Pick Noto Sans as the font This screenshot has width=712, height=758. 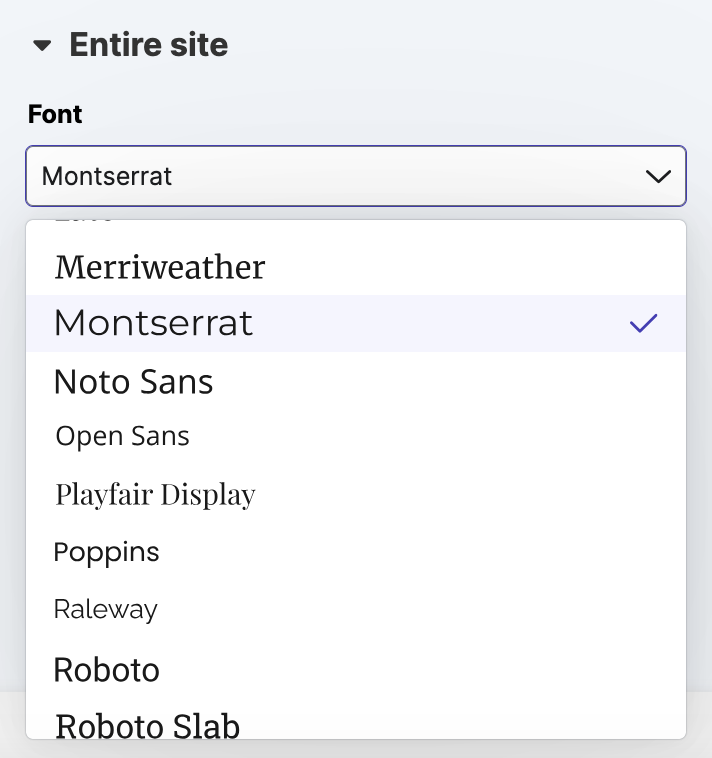click(x=133, y=381)
